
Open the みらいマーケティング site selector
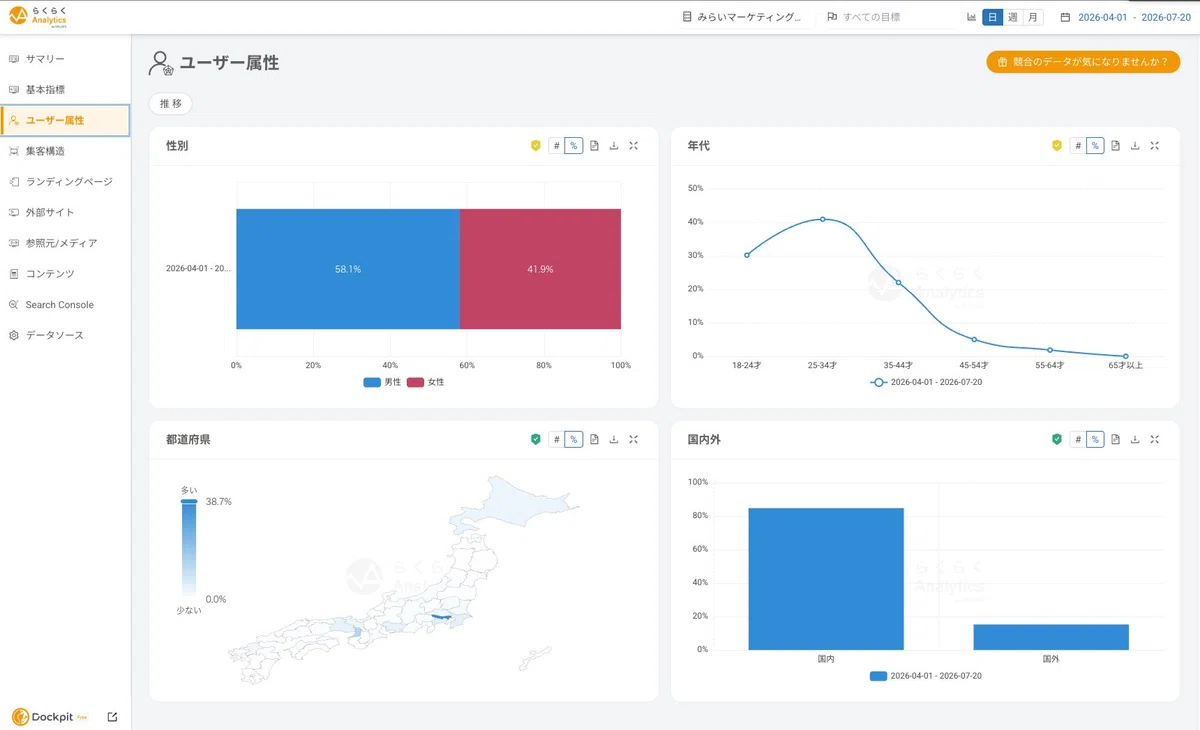coord(742,17)
